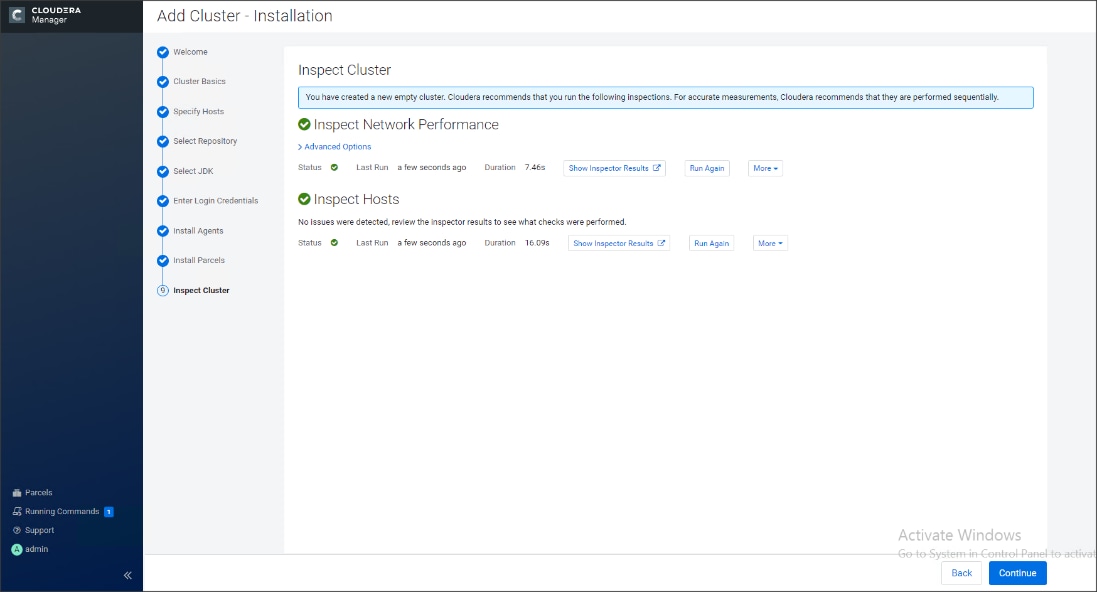Click the Continue button
1097x592 pixels.
[x=1017, y=573]
